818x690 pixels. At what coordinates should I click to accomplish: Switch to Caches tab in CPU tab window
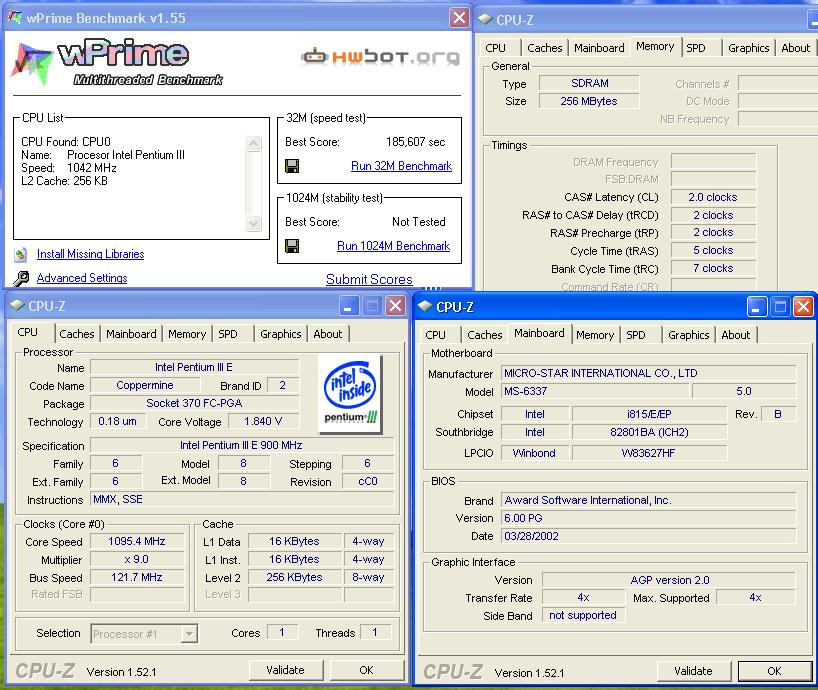click(76, 334)
